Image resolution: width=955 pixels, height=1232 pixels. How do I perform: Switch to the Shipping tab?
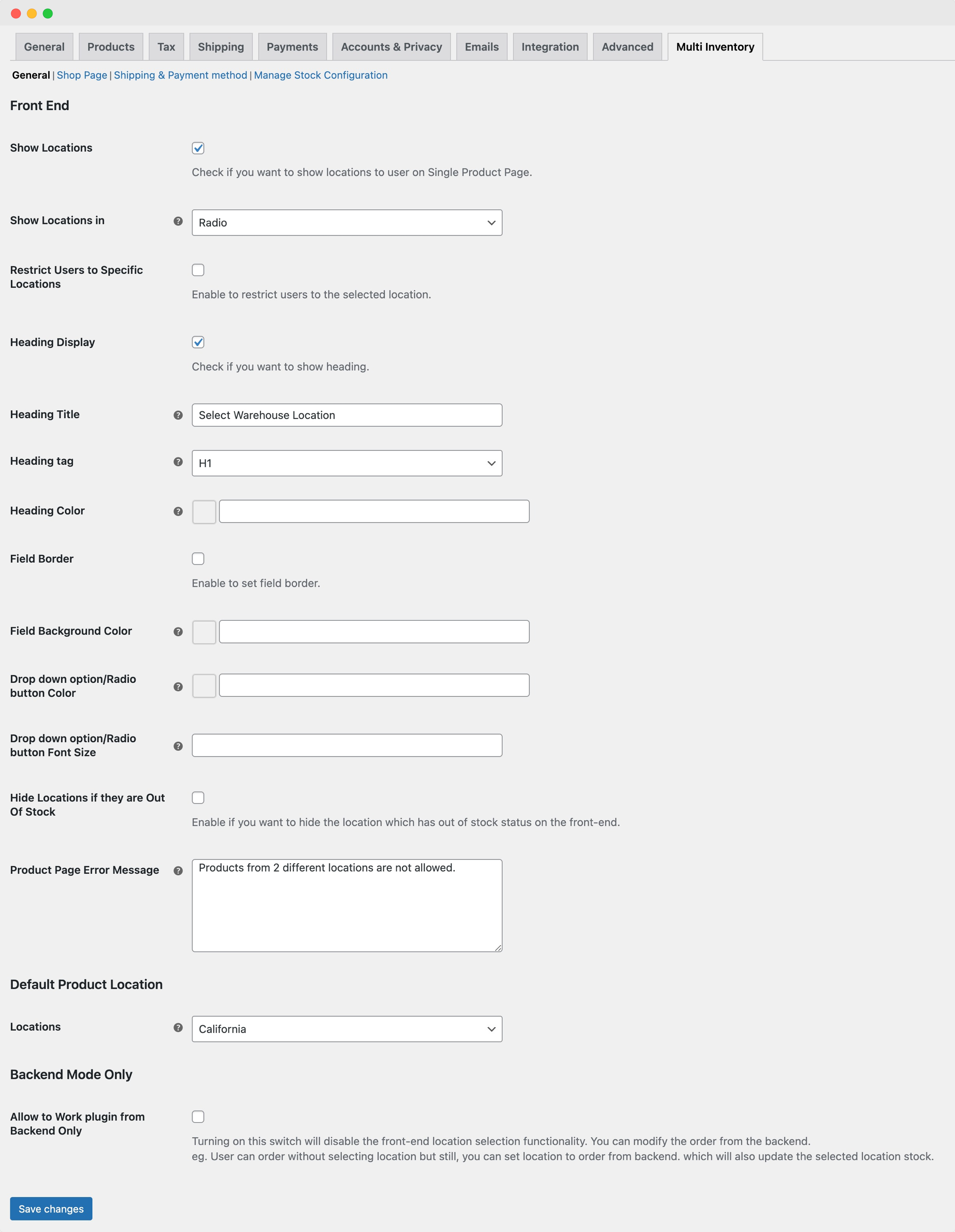tap(220, 47)
